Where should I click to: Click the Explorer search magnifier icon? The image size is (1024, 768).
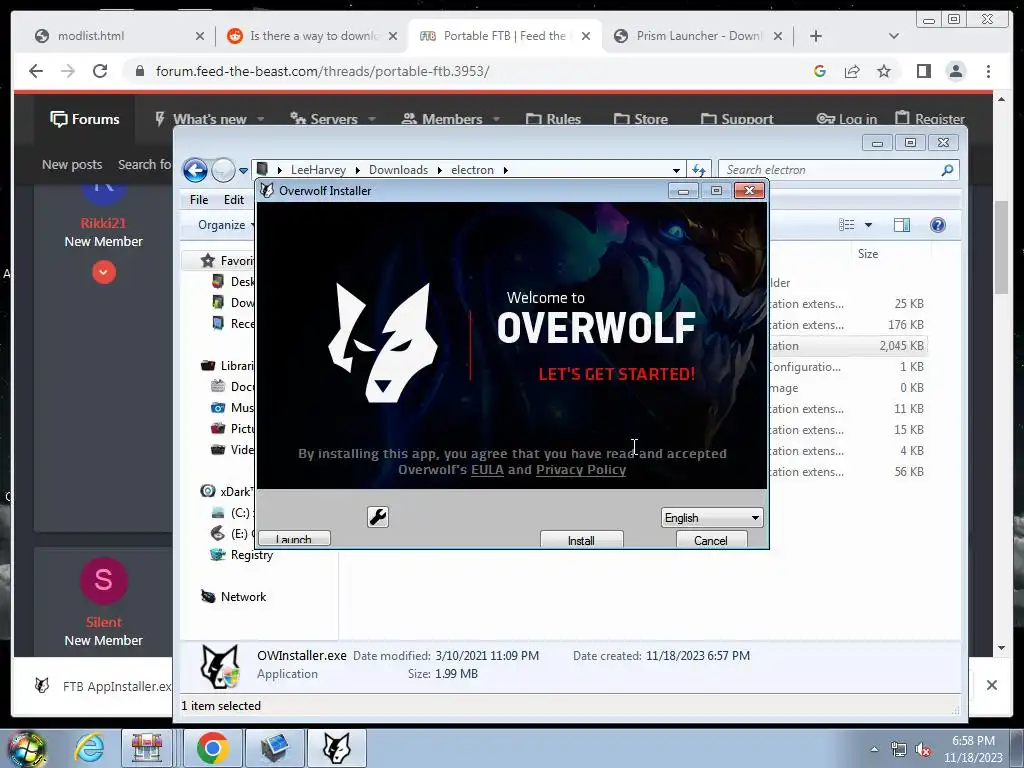pyautogui.click(x=948, y=170)
